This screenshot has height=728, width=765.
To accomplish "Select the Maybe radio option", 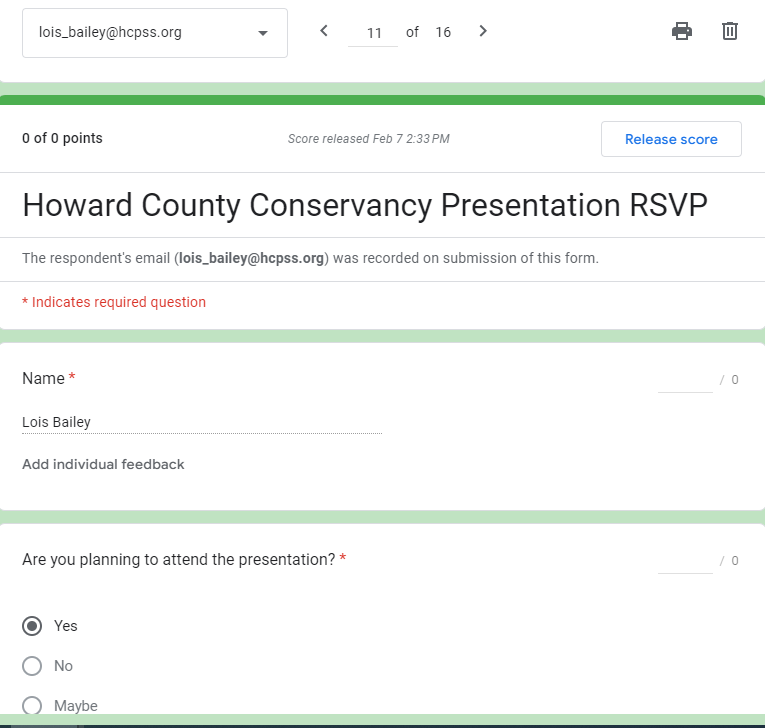I will pos(32,705).
